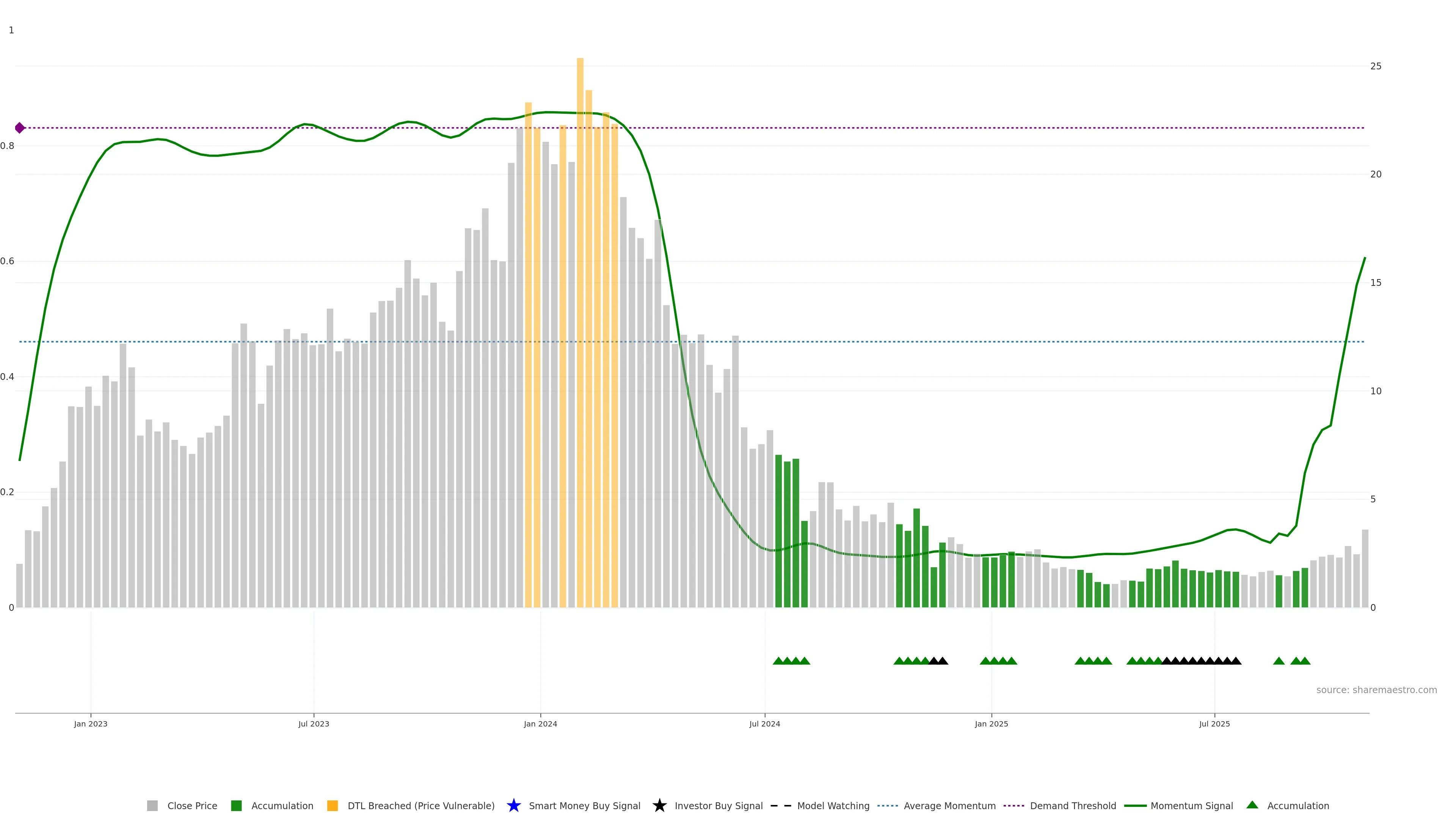Click the Jan 2023 x-axis tick label
This screenshot has width=1456, height=819.
click(x=91, y=723)
